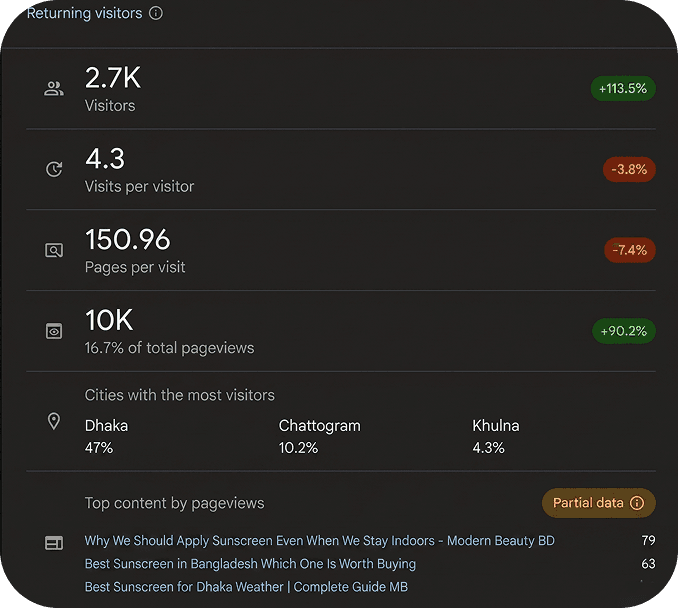Click the clock-arrow icon for Visits per visitor
The image size is (678, 608).
click(x=54, y=169)
